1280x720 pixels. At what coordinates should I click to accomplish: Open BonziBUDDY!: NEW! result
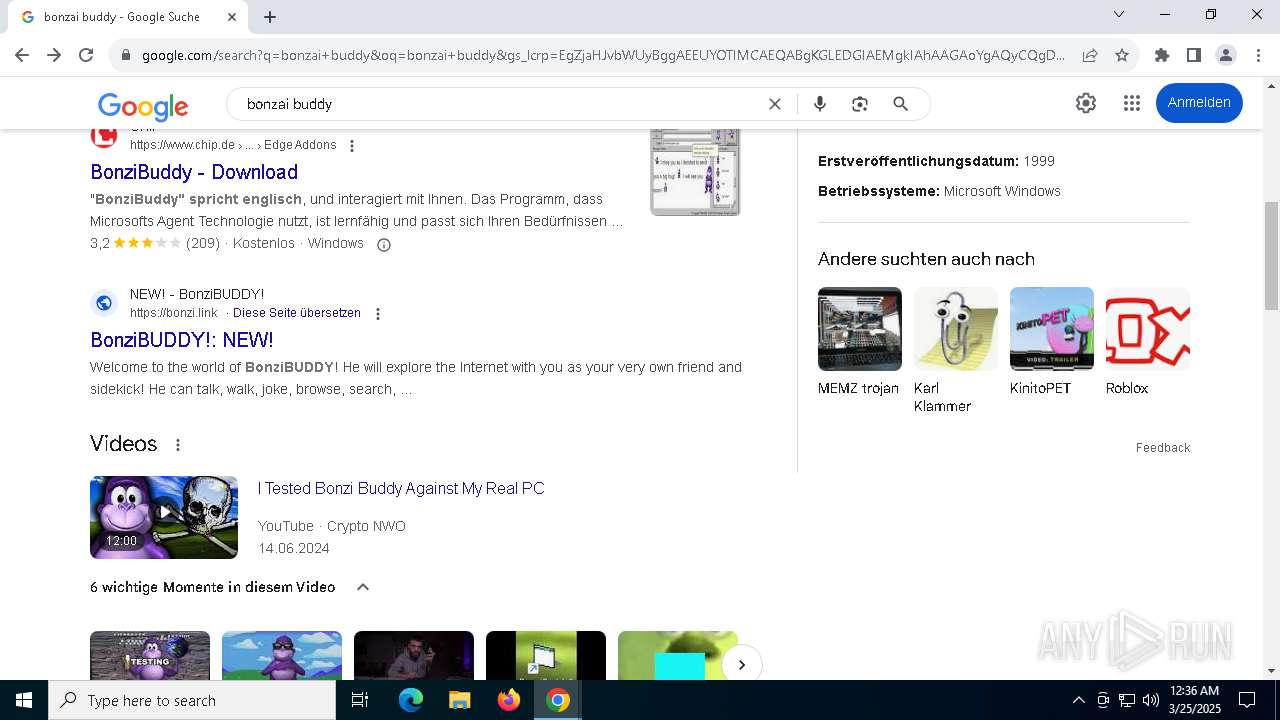[182, 340]
